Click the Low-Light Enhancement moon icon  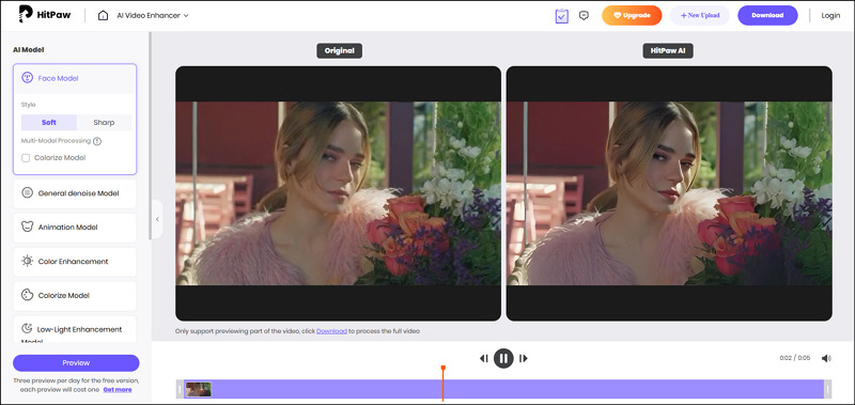click(27, 328)
